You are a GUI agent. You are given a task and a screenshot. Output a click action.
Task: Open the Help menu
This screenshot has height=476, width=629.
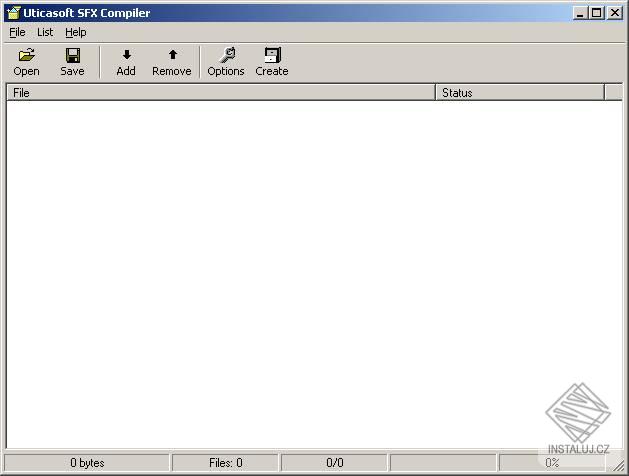coord(76,32)
